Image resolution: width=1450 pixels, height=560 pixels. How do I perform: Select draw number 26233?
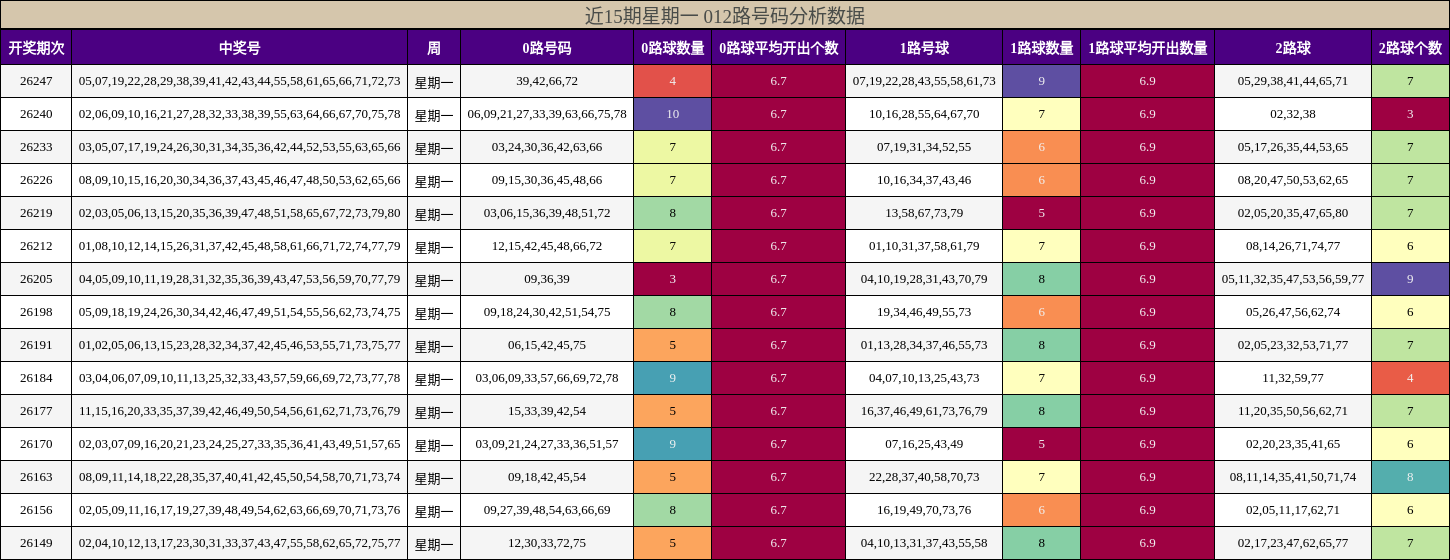click(36, 147)
